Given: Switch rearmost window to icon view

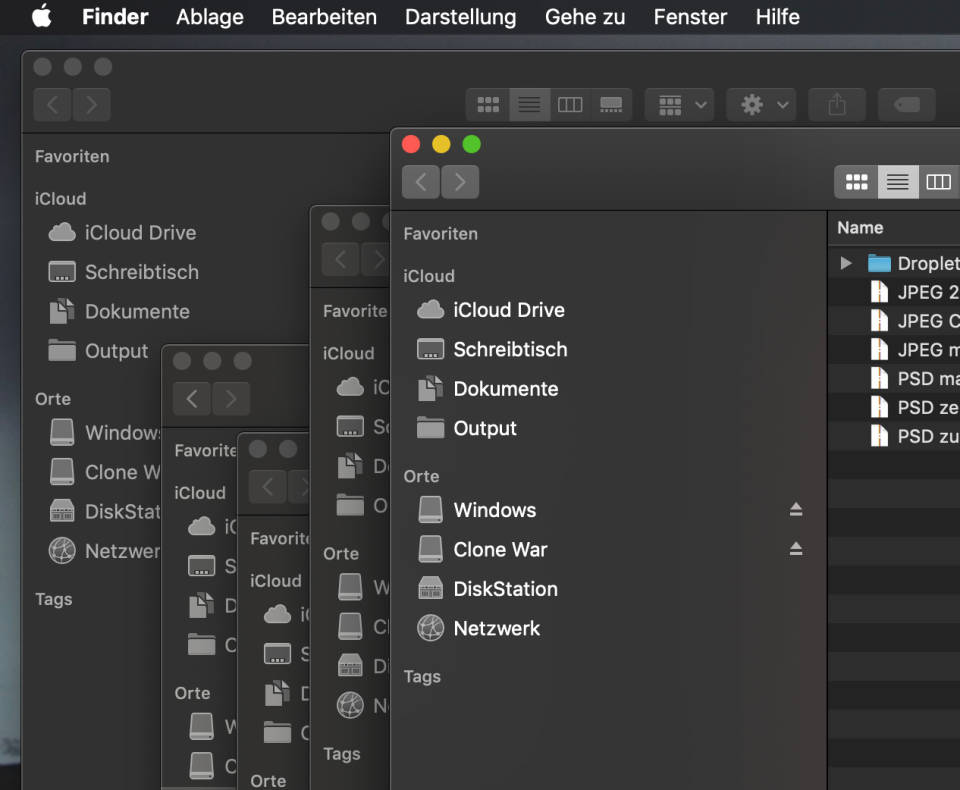Looking at the screenshot, I should pos(488,105).
